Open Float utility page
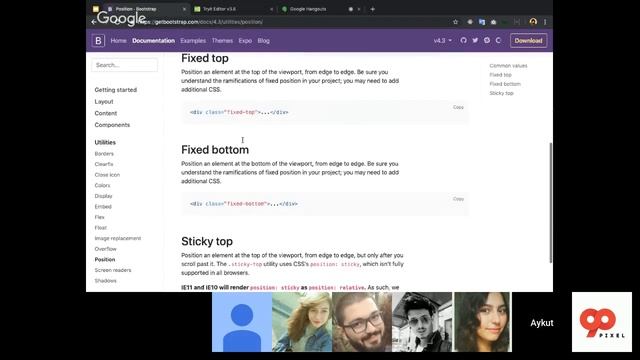The image size is (640, 360). 100,228
